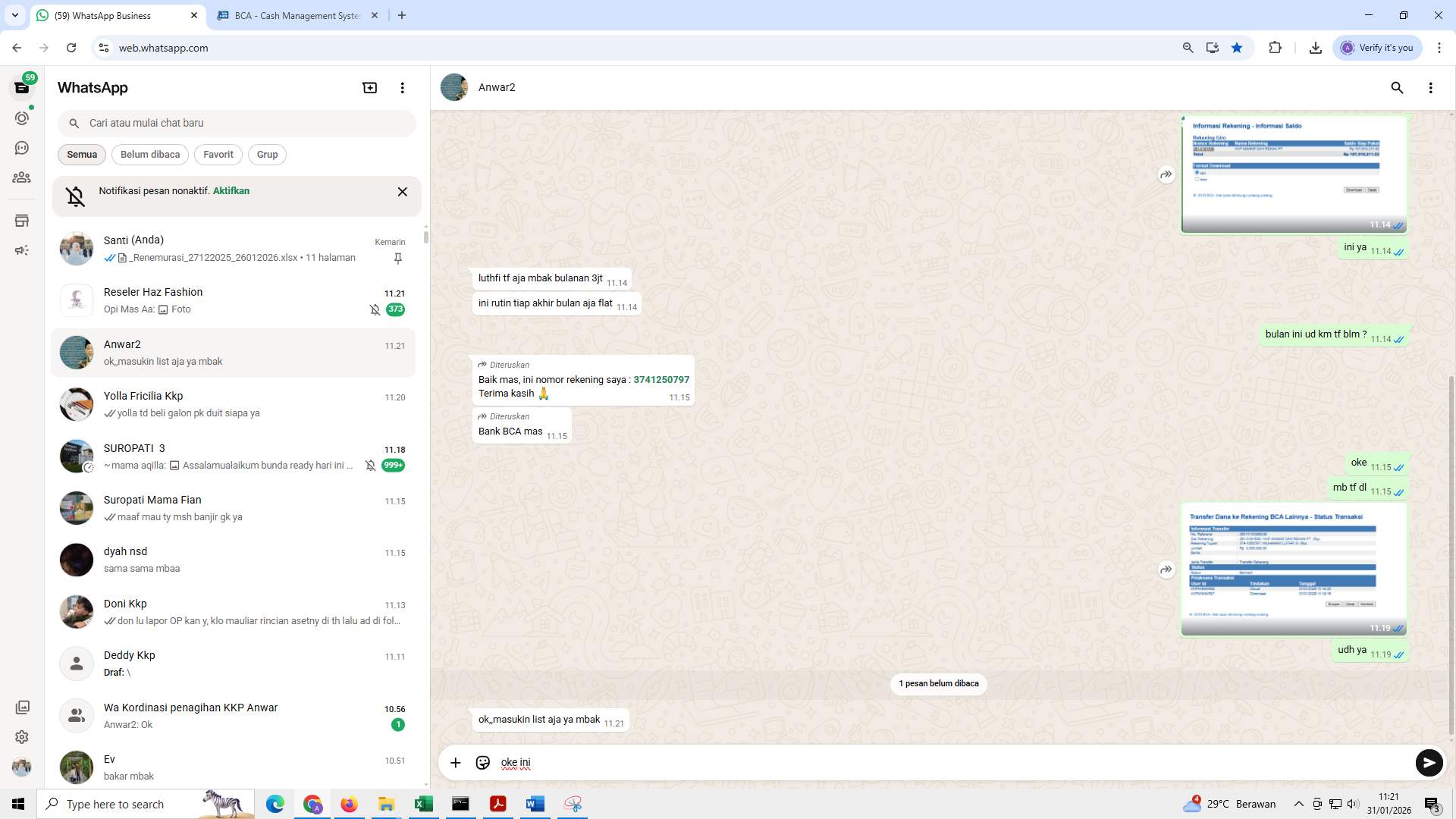Send the typed 'oke ini' message
The image size is (1456, 819).
click(x=1429, y=762)
